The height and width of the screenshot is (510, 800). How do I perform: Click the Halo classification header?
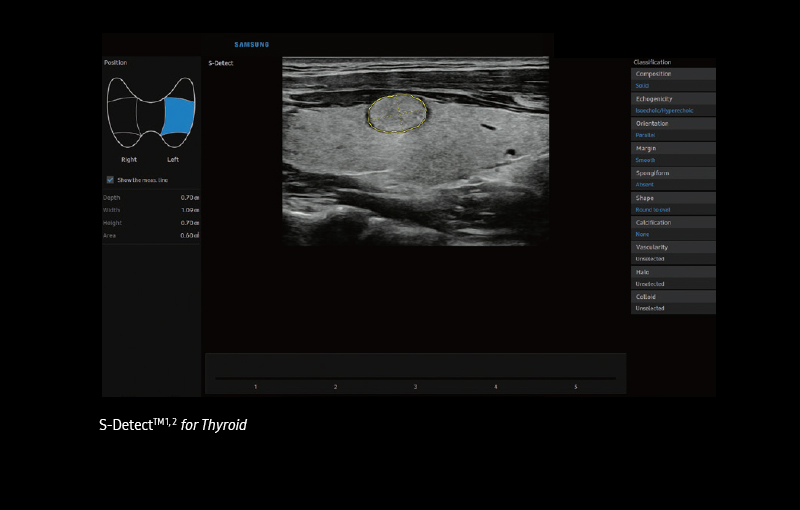tap(673, 272)
